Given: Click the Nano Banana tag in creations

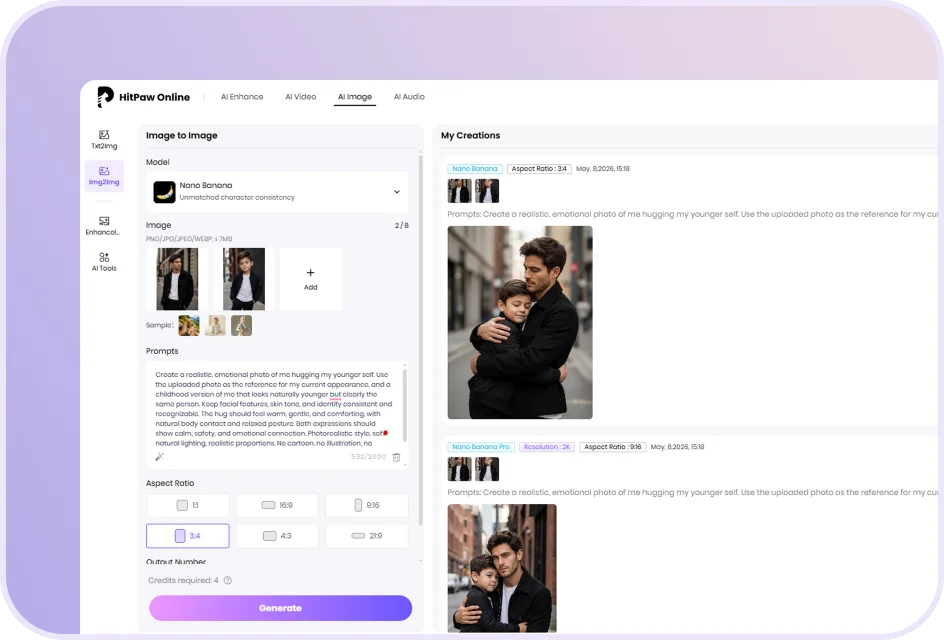Looking at the screenshot, I should [475, 169].
